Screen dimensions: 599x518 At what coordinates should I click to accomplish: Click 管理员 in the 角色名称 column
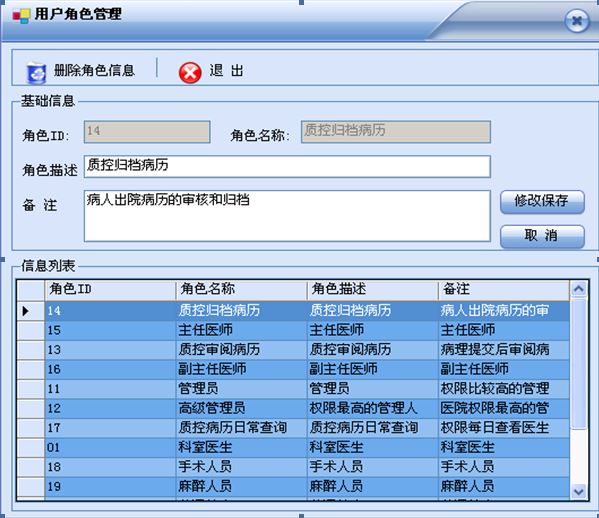pos(241,389)
